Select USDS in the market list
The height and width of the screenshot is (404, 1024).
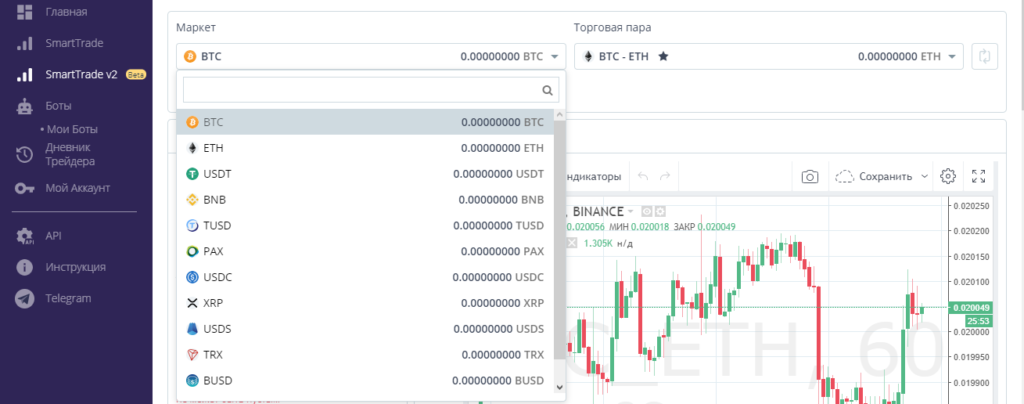point(365,329)
